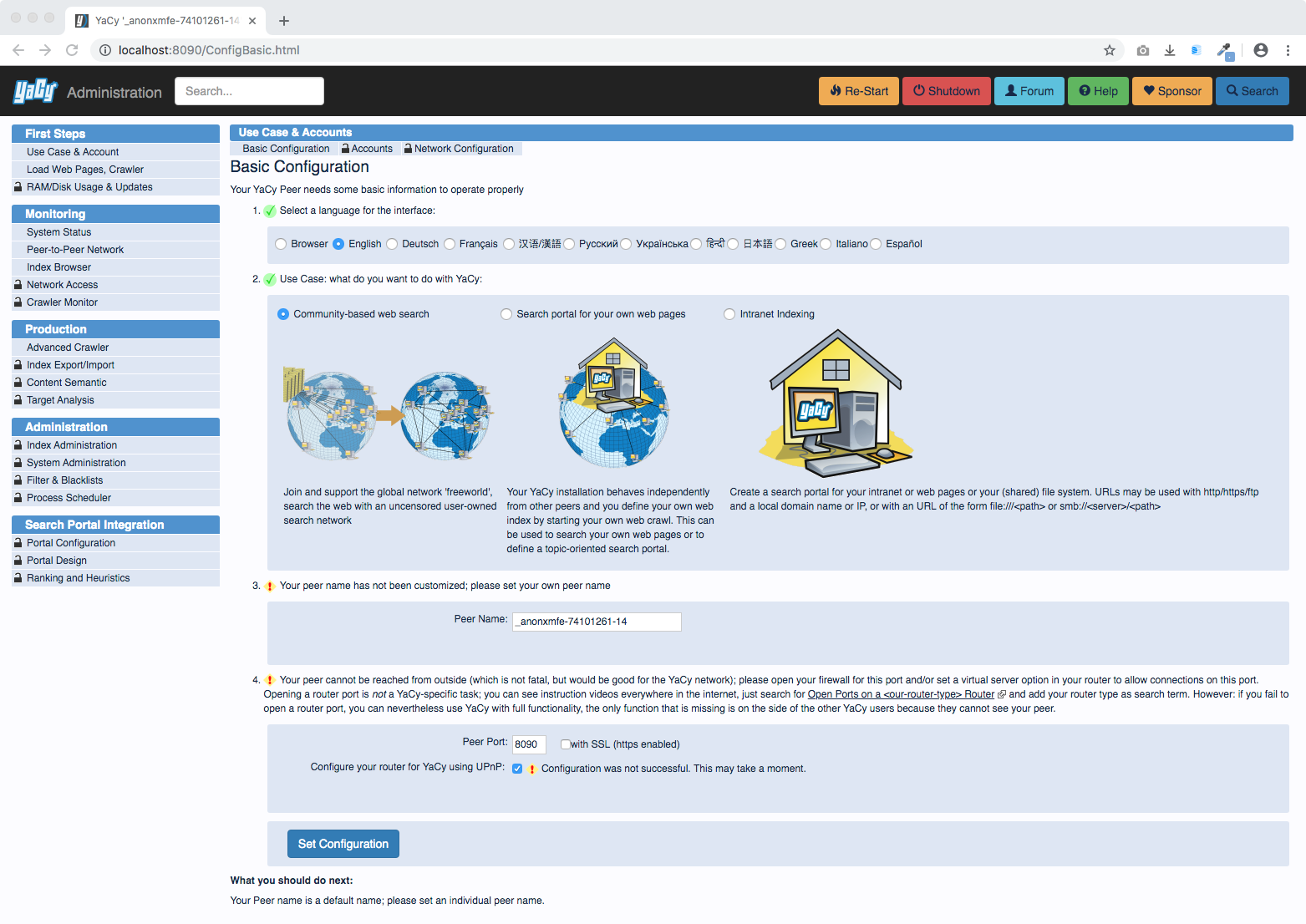The height and width of the screenshot is (924, 1306).
Task: Click the Intranet Indexing house image
Action: (x=836, y=403)
